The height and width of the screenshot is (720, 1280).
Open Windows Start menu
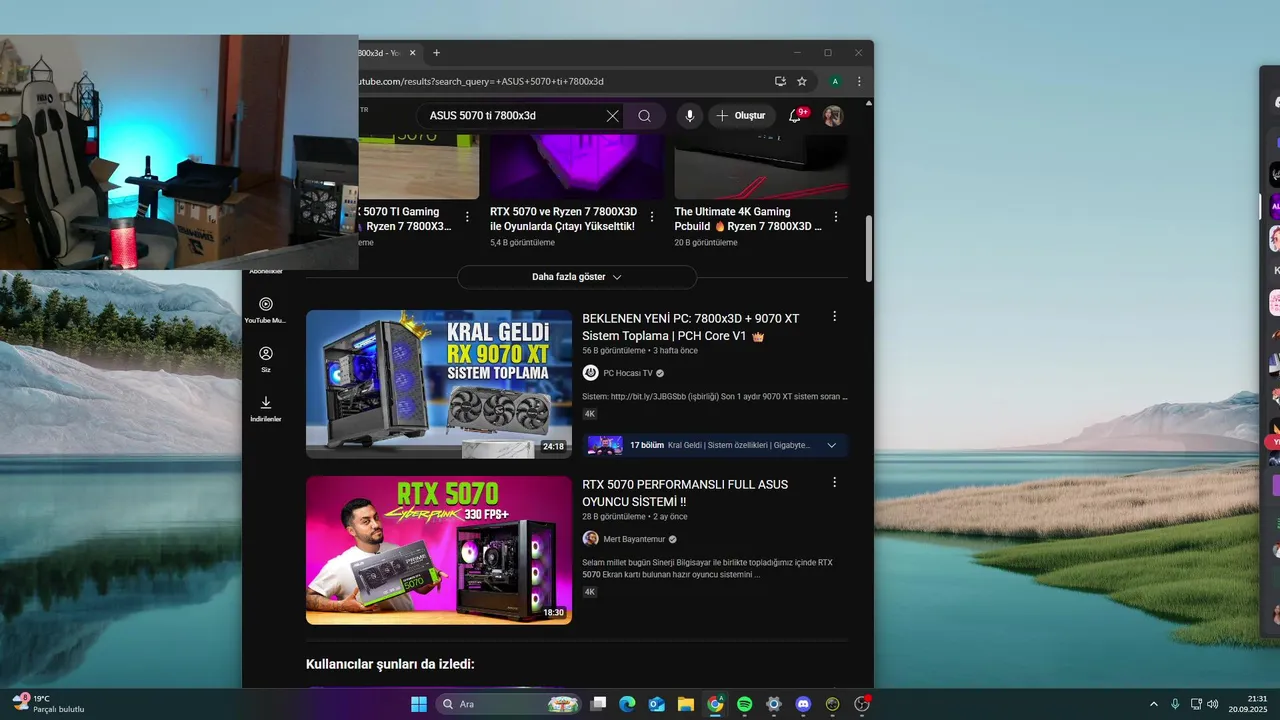(x=419, y=704)
